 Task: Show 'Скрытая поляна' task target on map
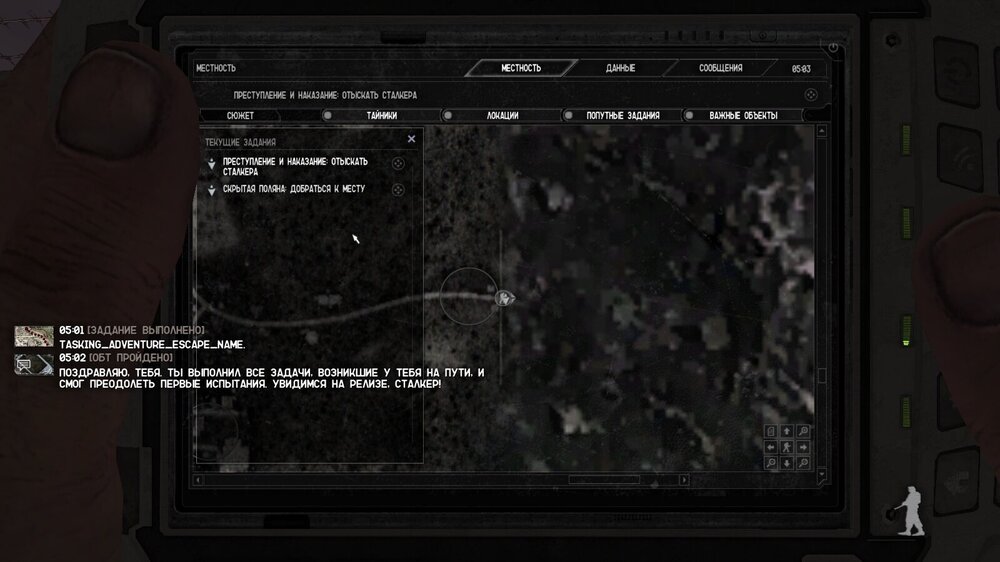click(x=397, y=189)
